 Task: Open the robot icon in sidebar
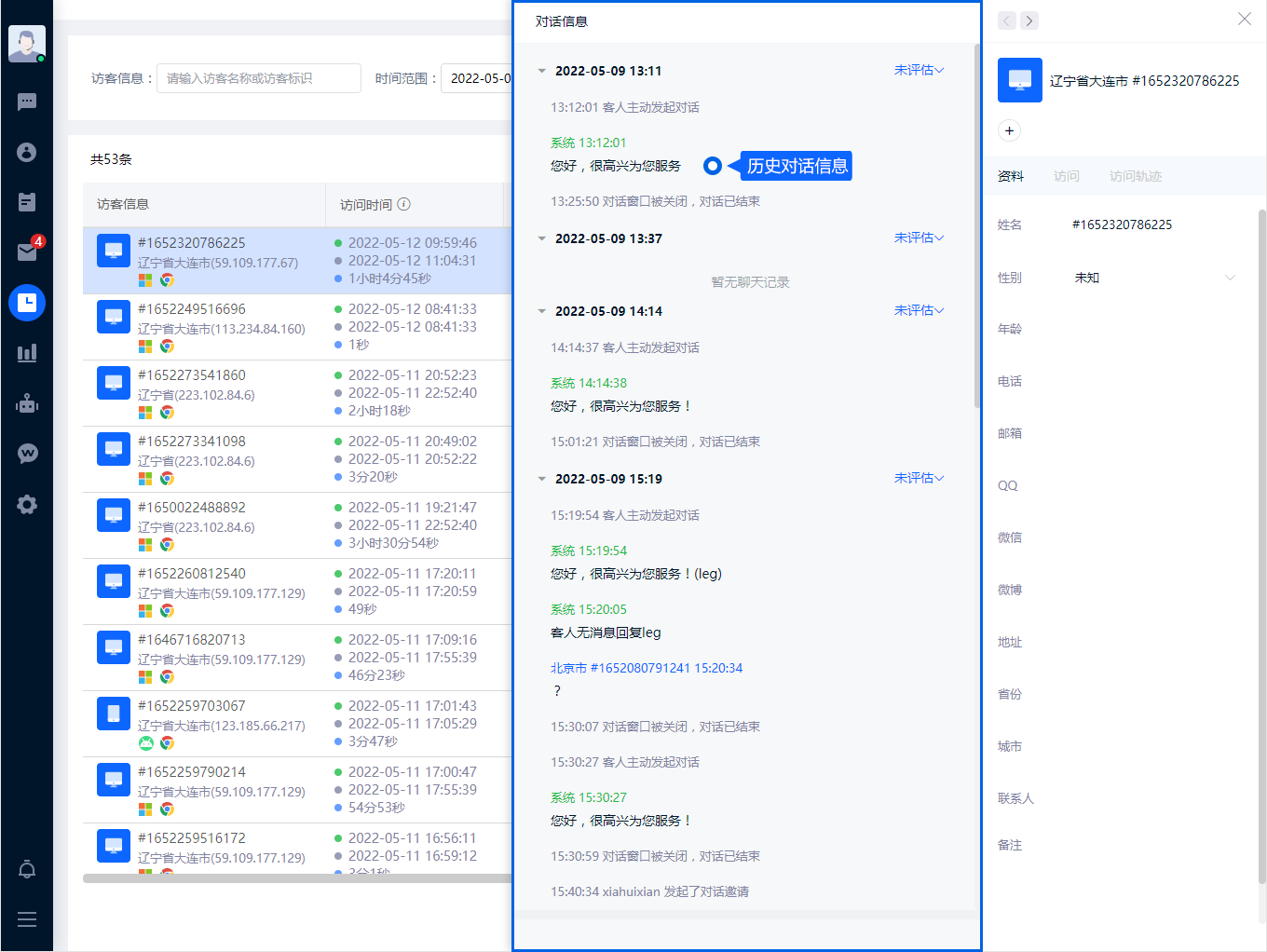click(x=27, y=403)
